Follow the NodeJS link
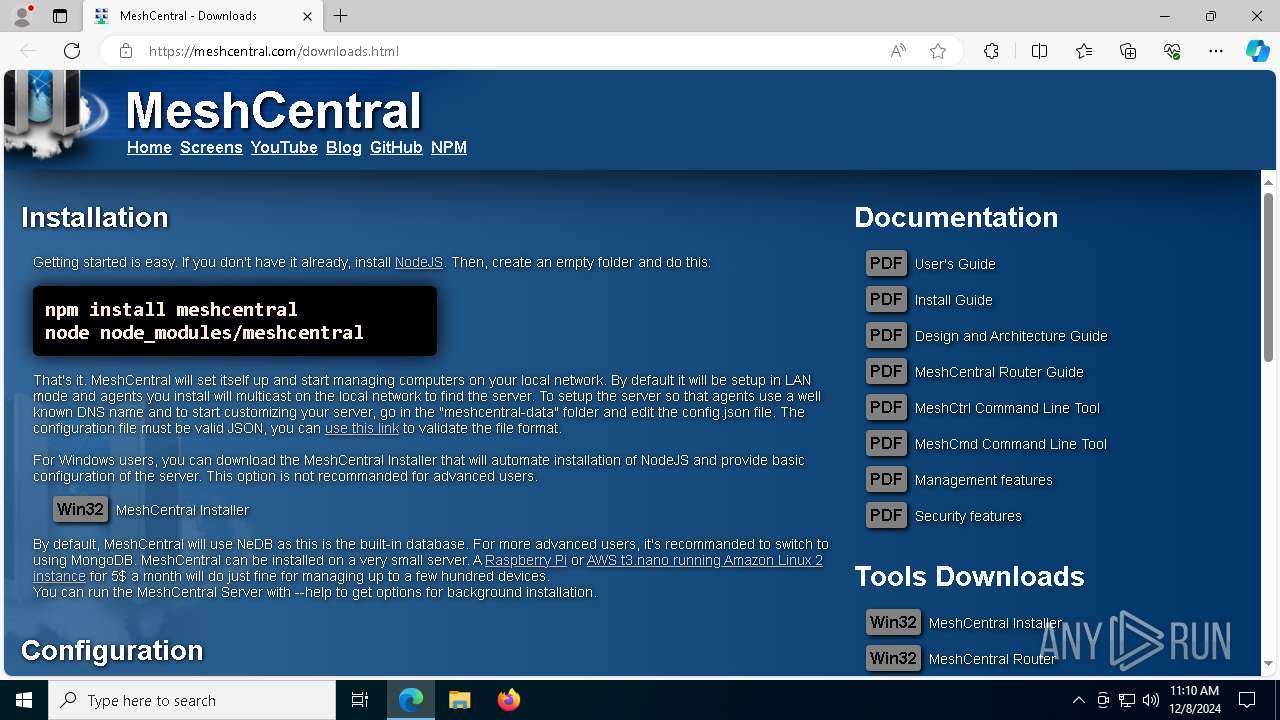 [x=419, y=262]
